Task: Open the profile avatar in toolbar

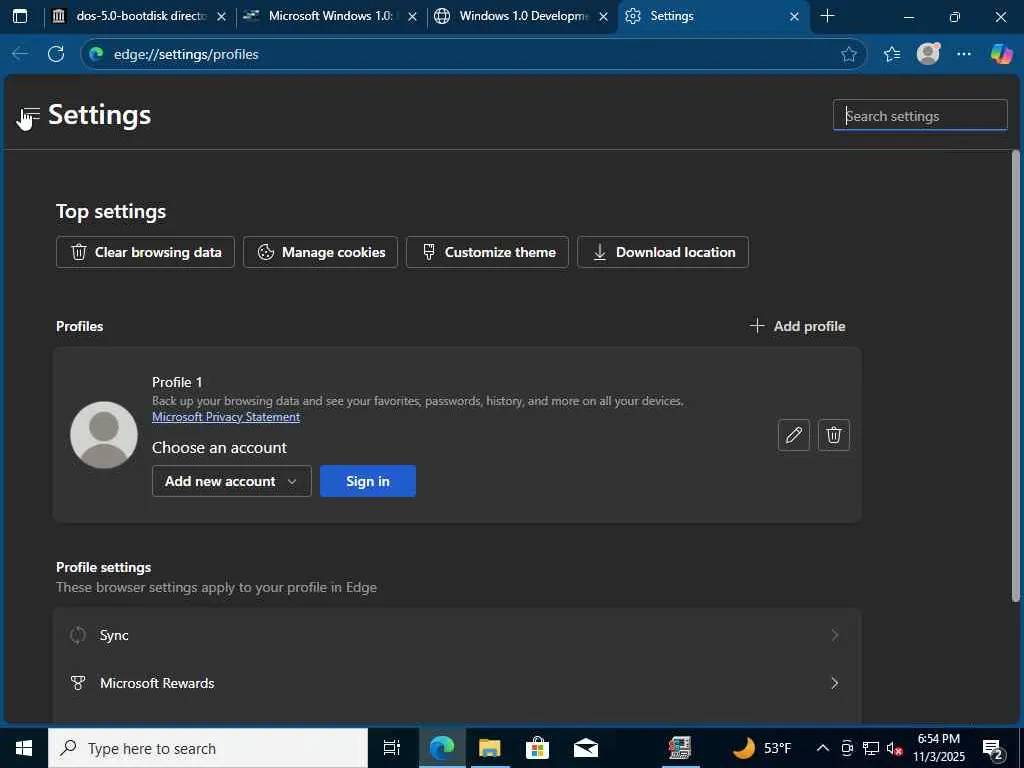Action: [928, 54]
